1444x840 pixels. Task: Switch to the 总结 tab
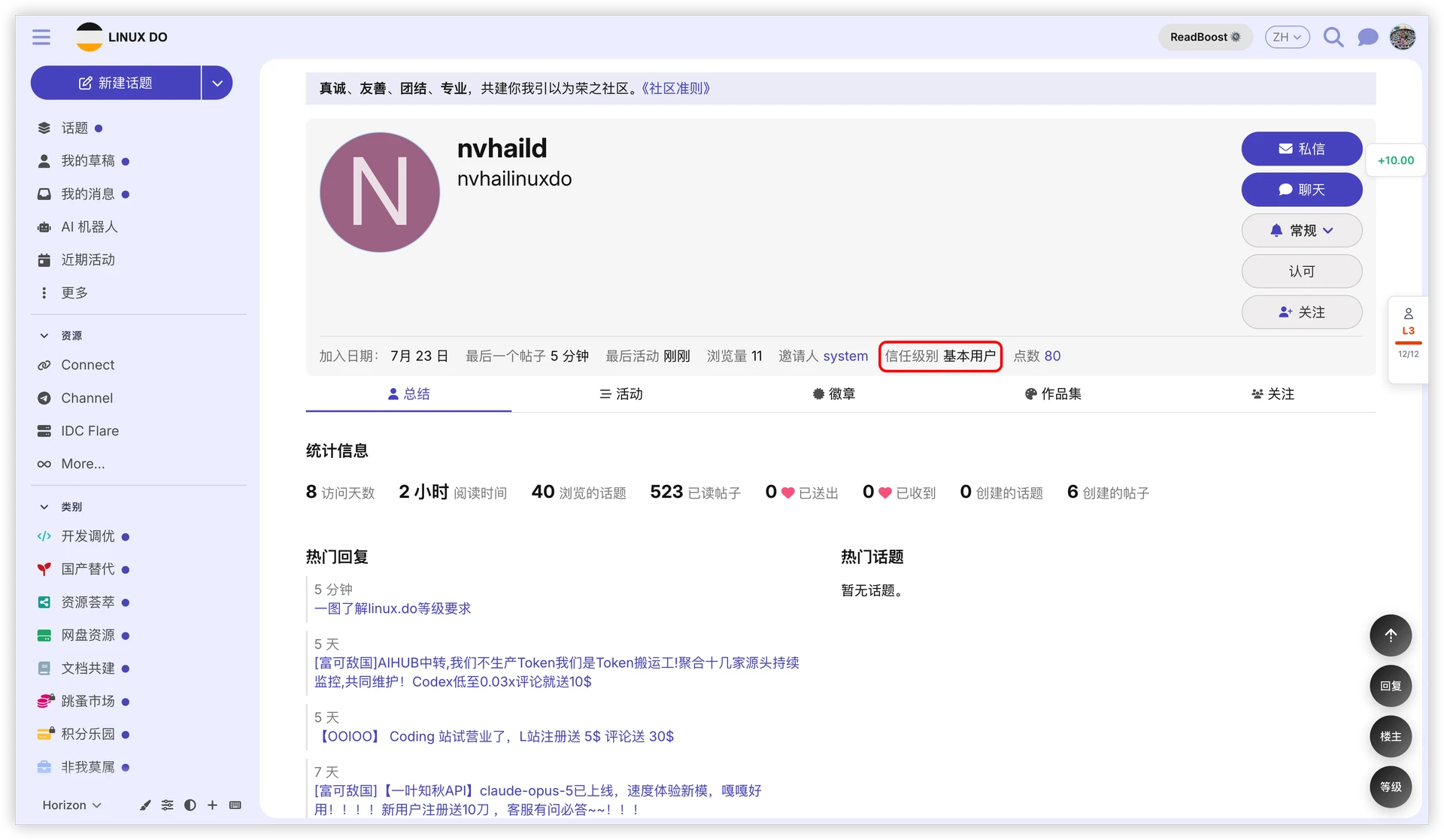coord(408,394)
